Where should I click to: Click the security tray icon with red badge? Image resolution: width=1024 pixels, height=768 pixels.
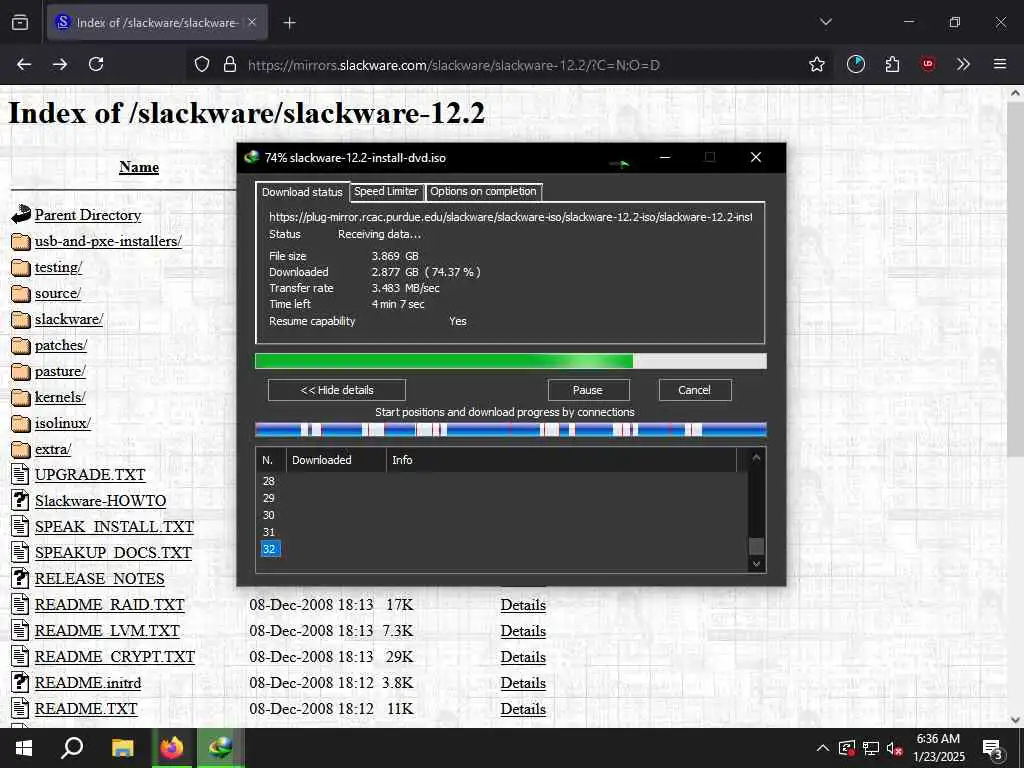click(847, 748)
